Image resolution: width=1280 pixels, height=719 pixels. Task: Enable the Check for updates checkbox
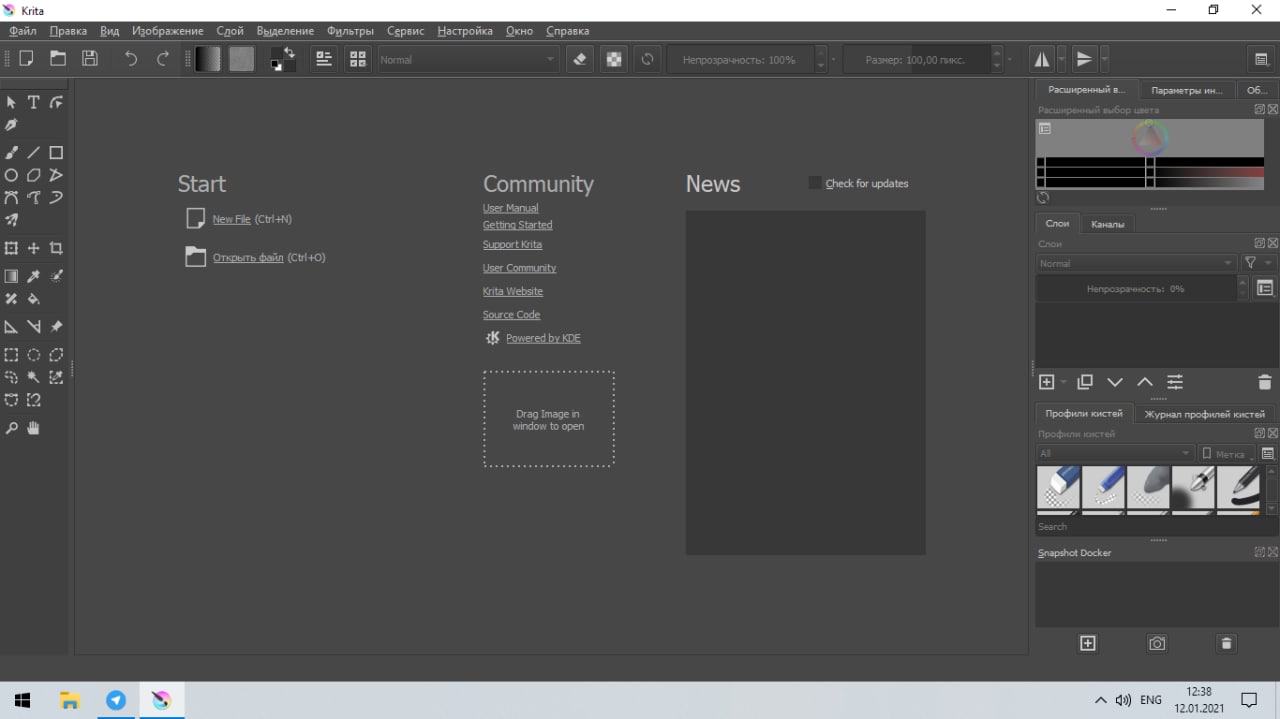pyautogui.click(x=814, y=183)
